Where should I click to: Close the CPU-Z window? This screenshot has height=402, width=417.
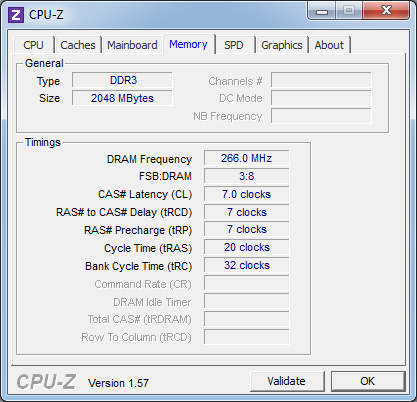tap(386, 11)
